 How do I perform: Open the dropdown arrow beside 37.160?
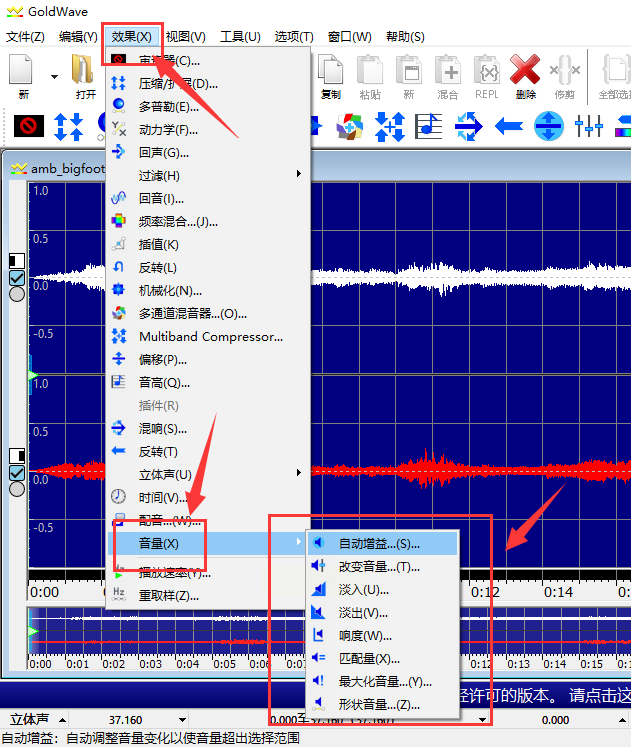[x=182, y=719]
